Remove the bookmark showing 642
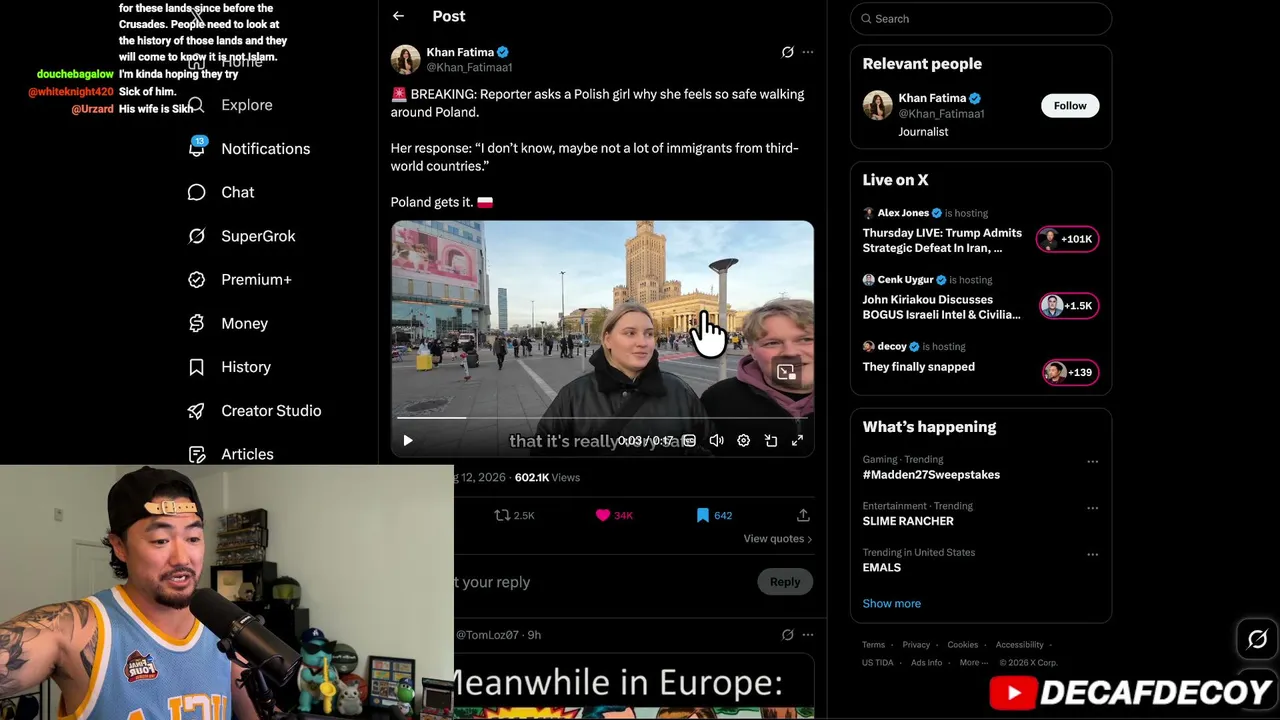The image size is (1280, 720). pyautogui.click(x=714, y=515)
